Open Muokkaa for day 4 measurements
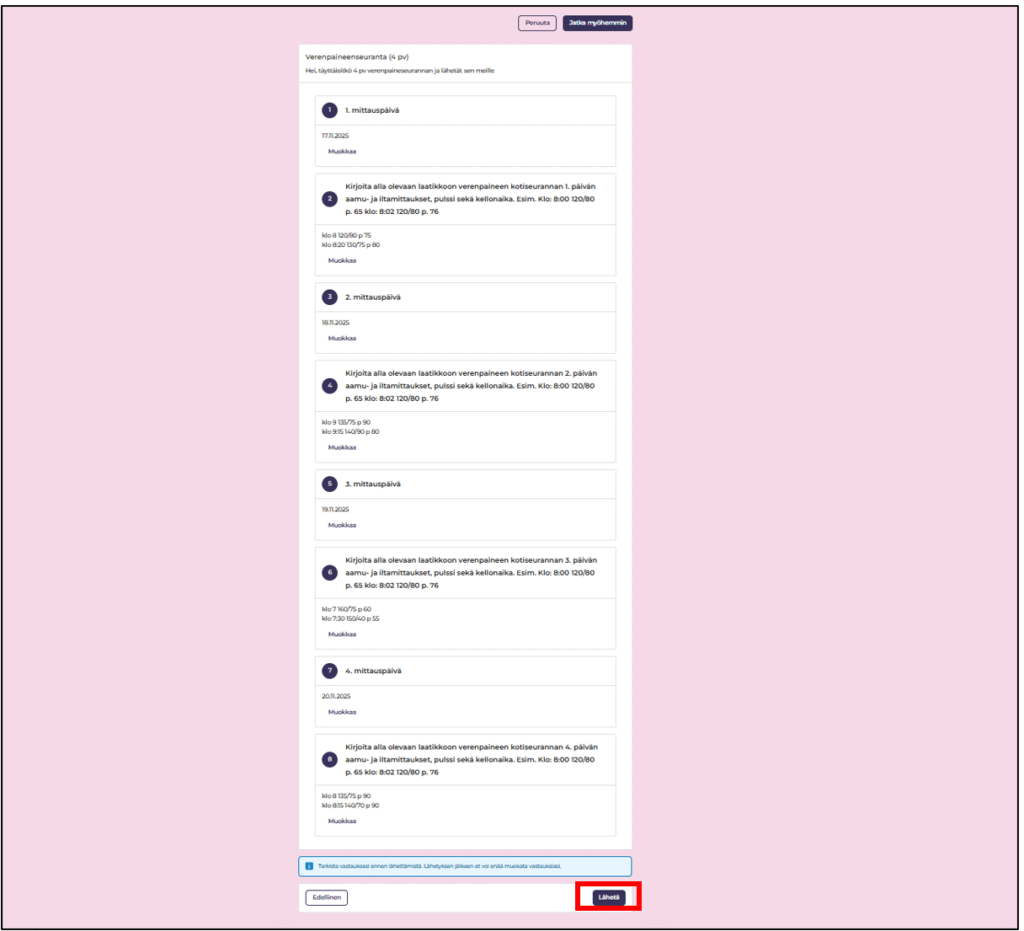The width and height of the screenshot is (1024, 931). (342, 821)
